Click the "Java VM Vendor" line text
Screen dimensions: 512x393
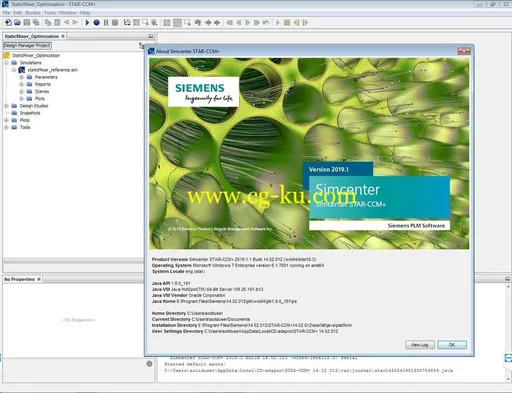point(188,295)
